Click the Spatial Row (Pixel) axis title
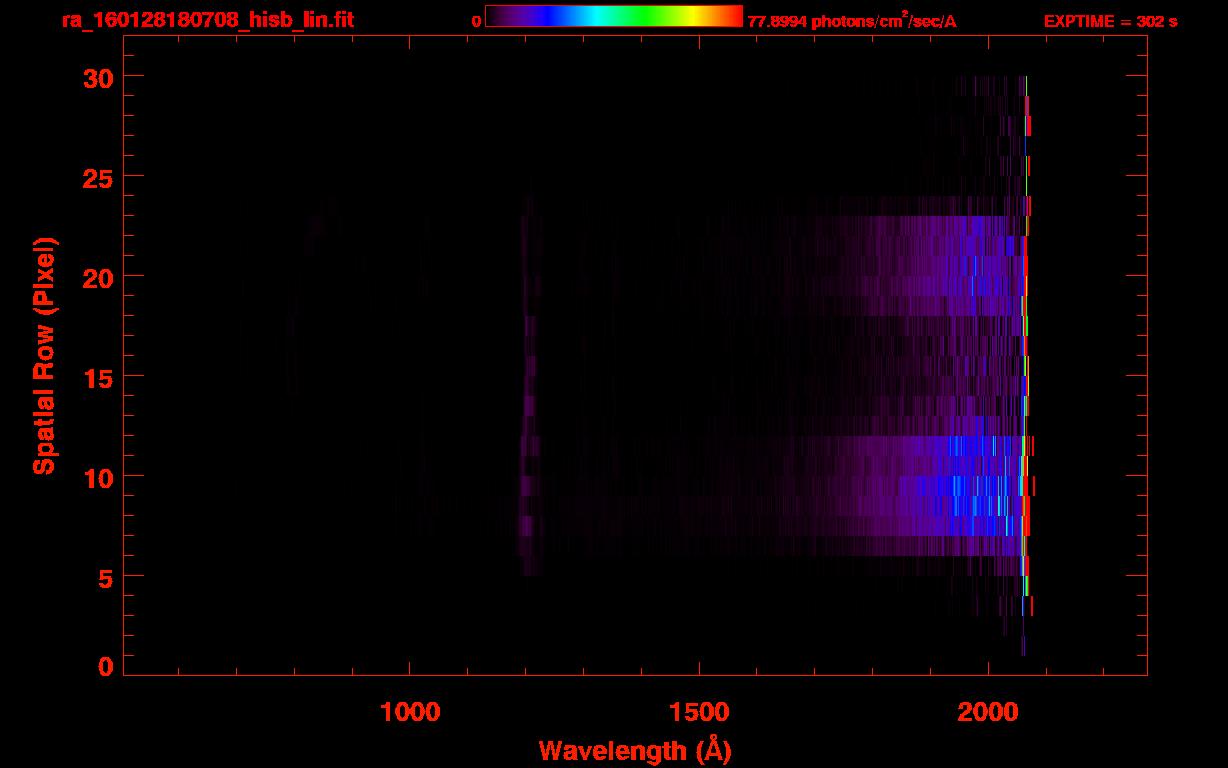The height and width of the screenshot is (768, 1228). 45,355
